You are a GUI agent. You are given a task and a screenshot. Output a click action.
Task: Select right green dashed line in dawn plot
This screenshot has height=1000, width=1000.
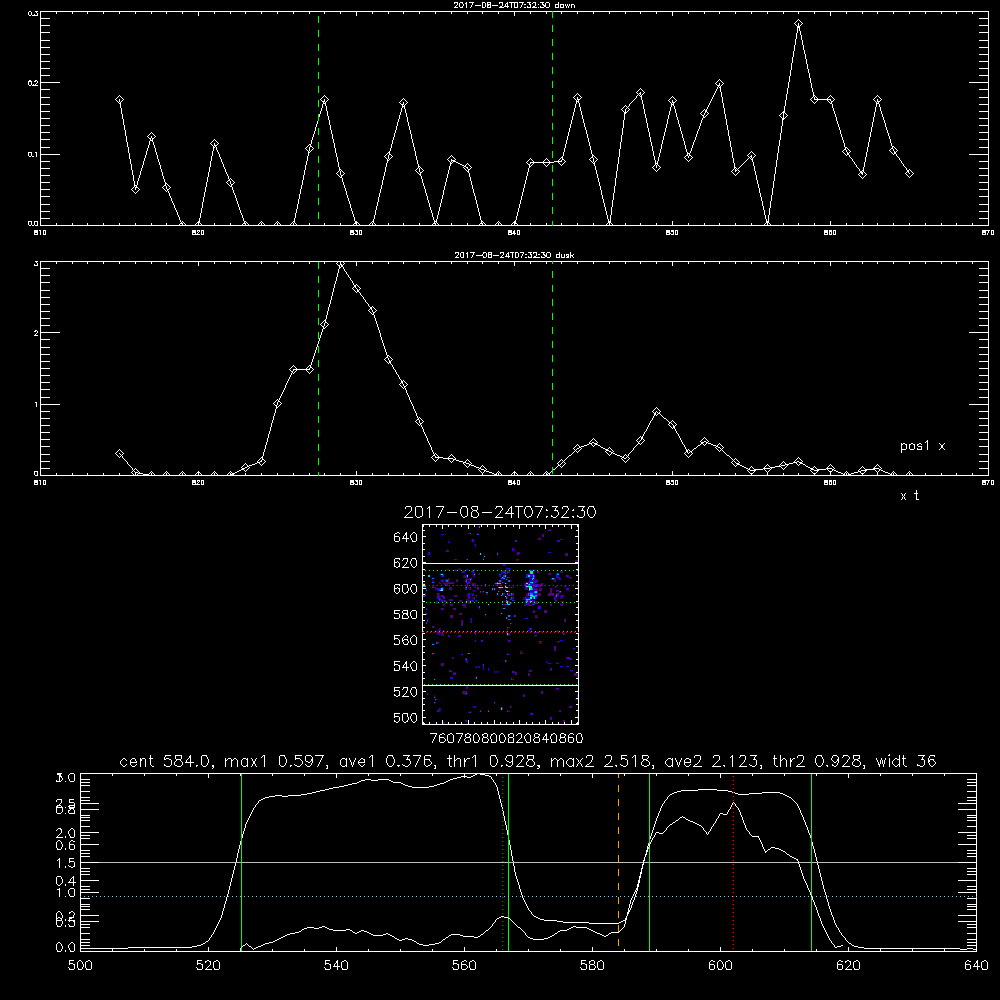click(552, 119)
